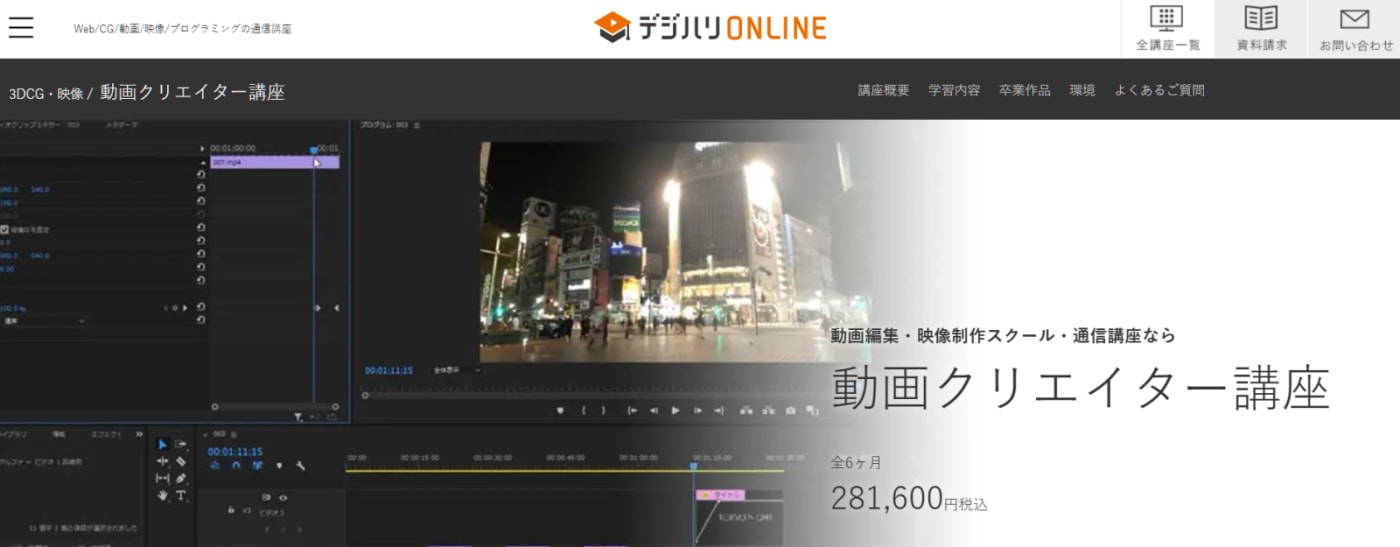Screen dimensions: 1400x547
Task: Click the 資料請求 brochure icon
Action: (1261, 29)
